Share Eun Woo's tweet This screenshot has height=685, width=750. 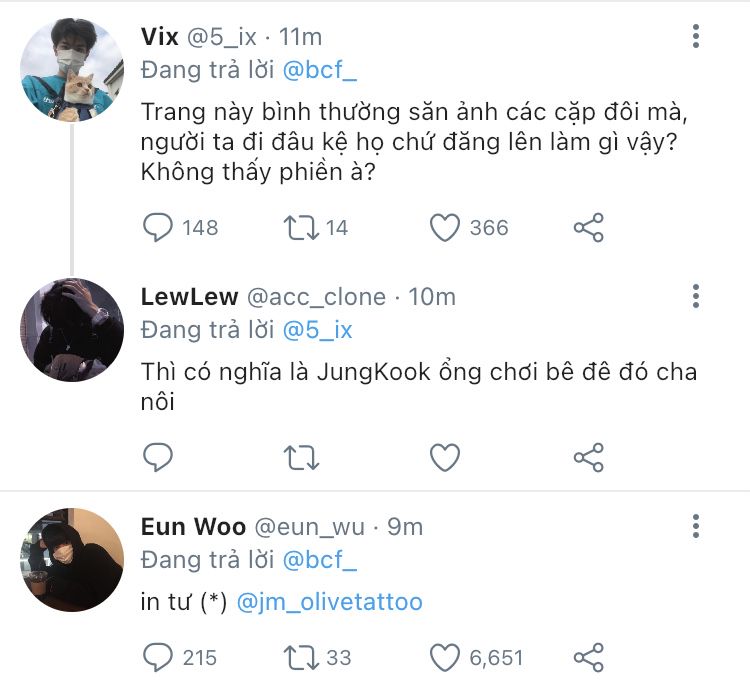coord(589,657)
